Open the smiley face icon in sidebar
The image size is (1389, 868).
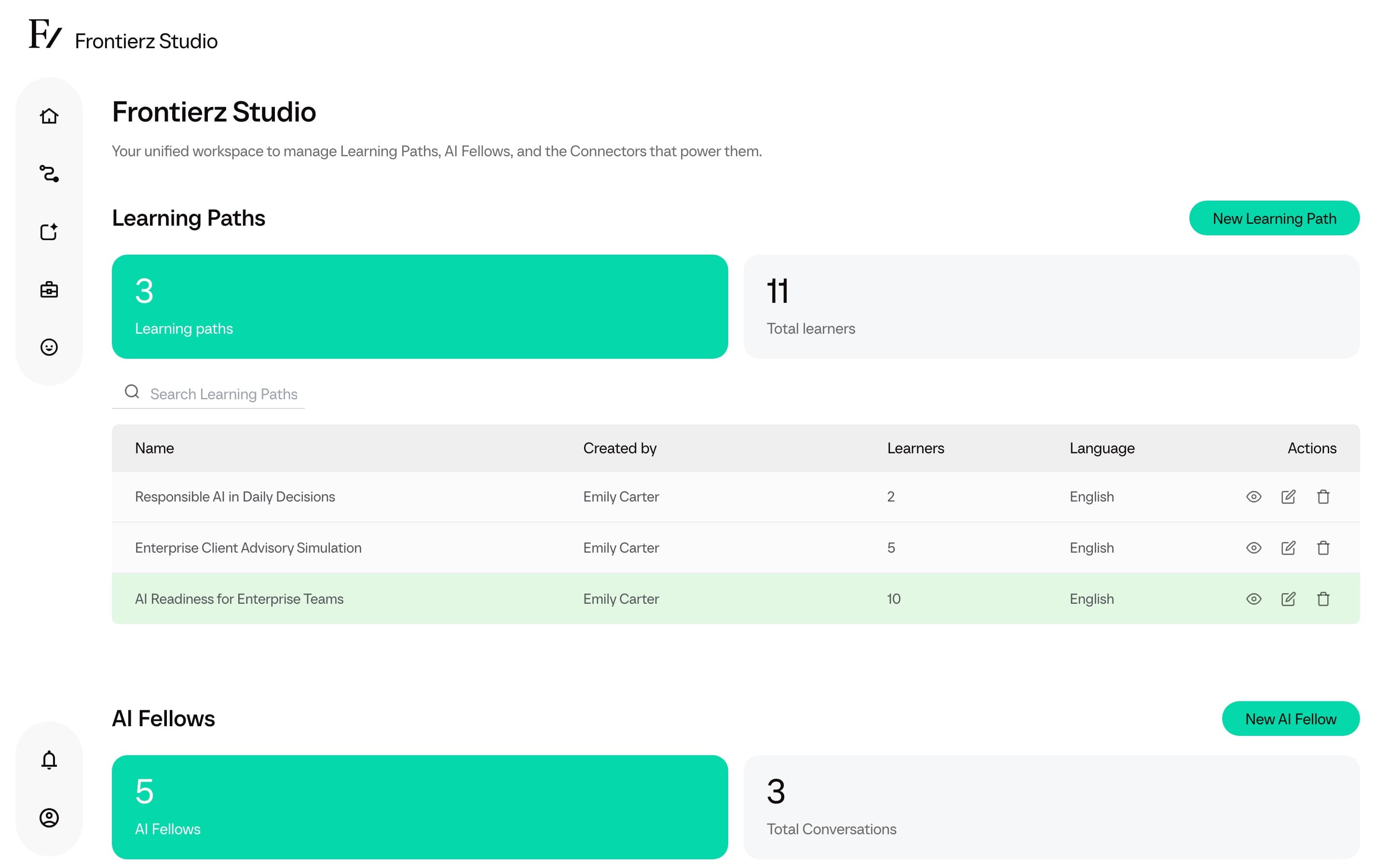pyautogui.click(x=49, y=347)
